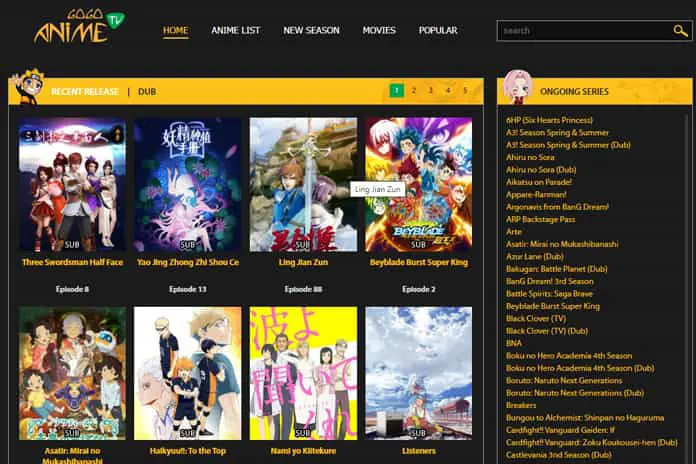The image size is (696, 464).
Task: Open Bungou to Alchemist: Shinpan no Haguruma
Action: coord(585,418)
